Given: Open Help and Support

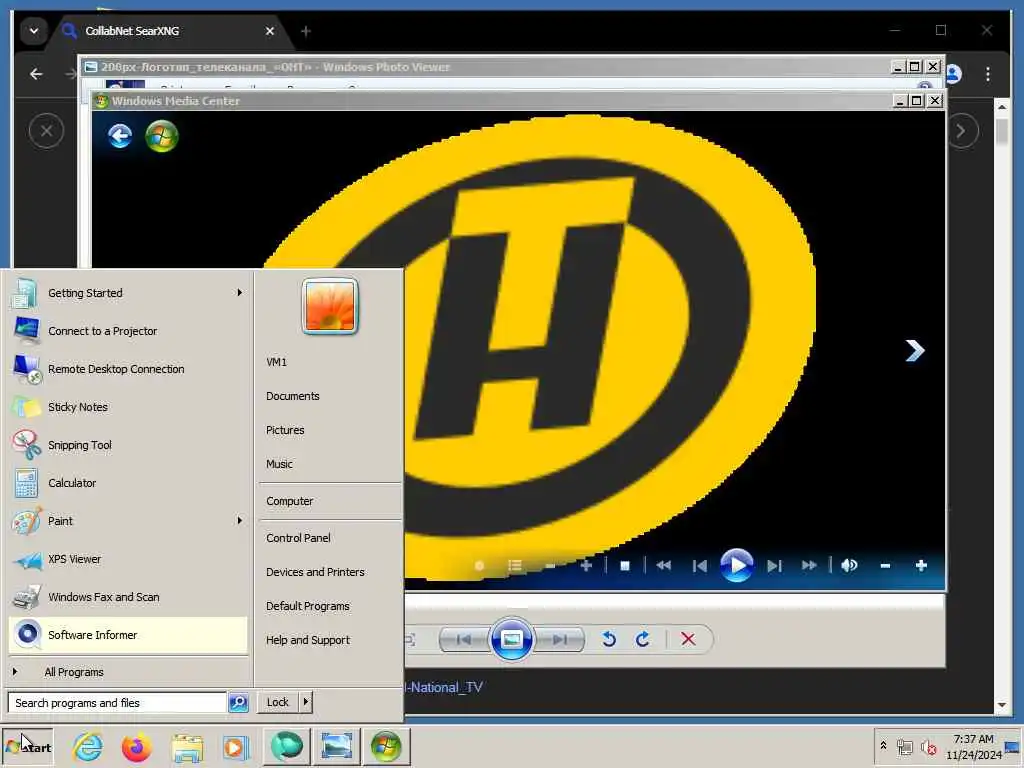Looking at the screenshot, I should [330, 639].
